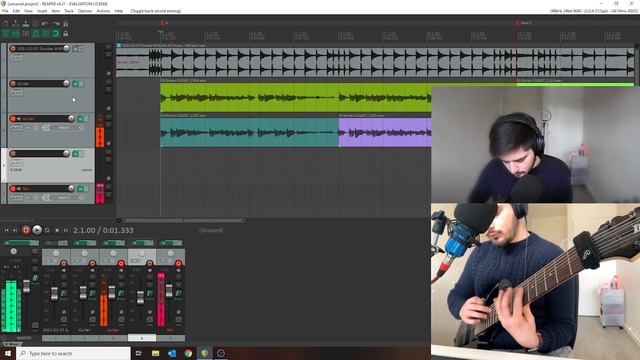Click mixer channel 3 record arm button
640x360 pixels.
click(121, 264)
